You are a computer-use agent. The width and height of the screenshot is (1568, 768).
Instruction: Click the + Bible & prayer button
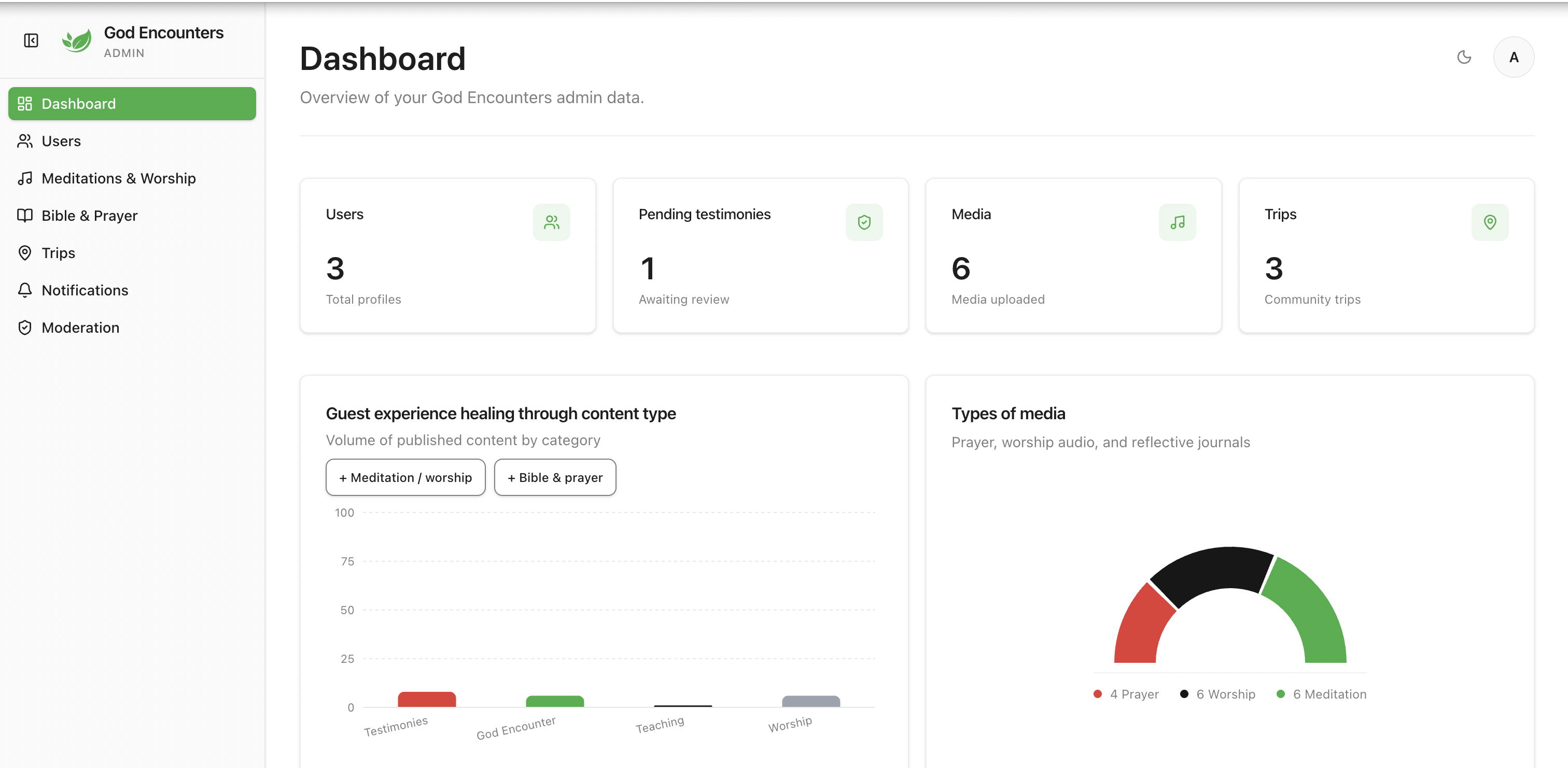coord(554,477)
